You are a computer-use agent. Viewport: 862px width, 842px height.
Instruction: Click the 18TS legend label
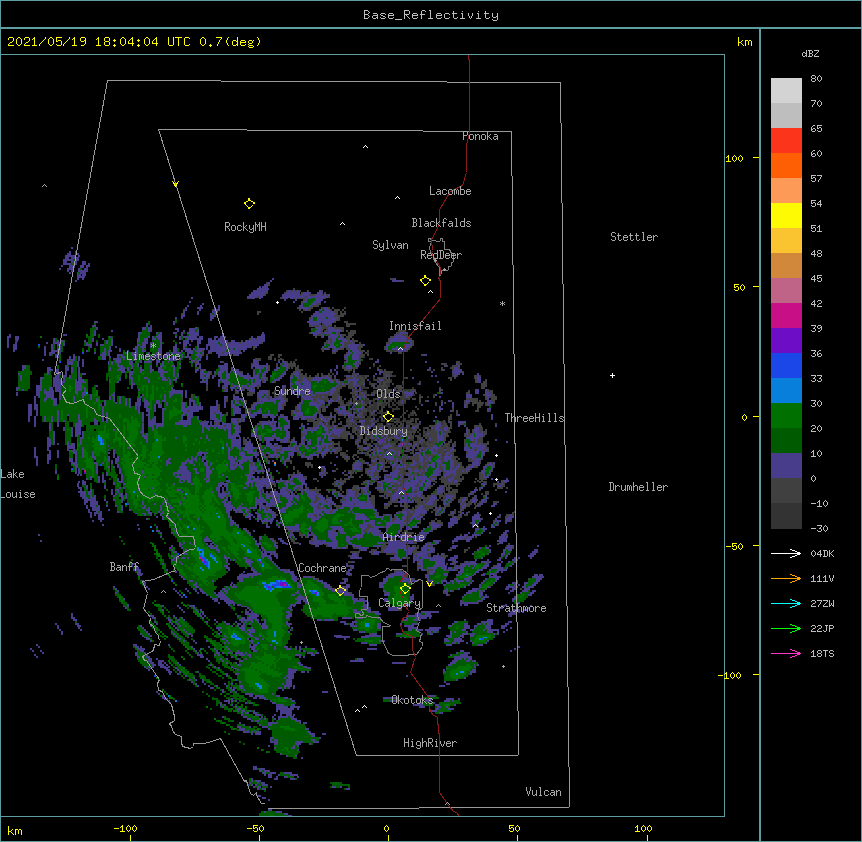tap(822, 653)
